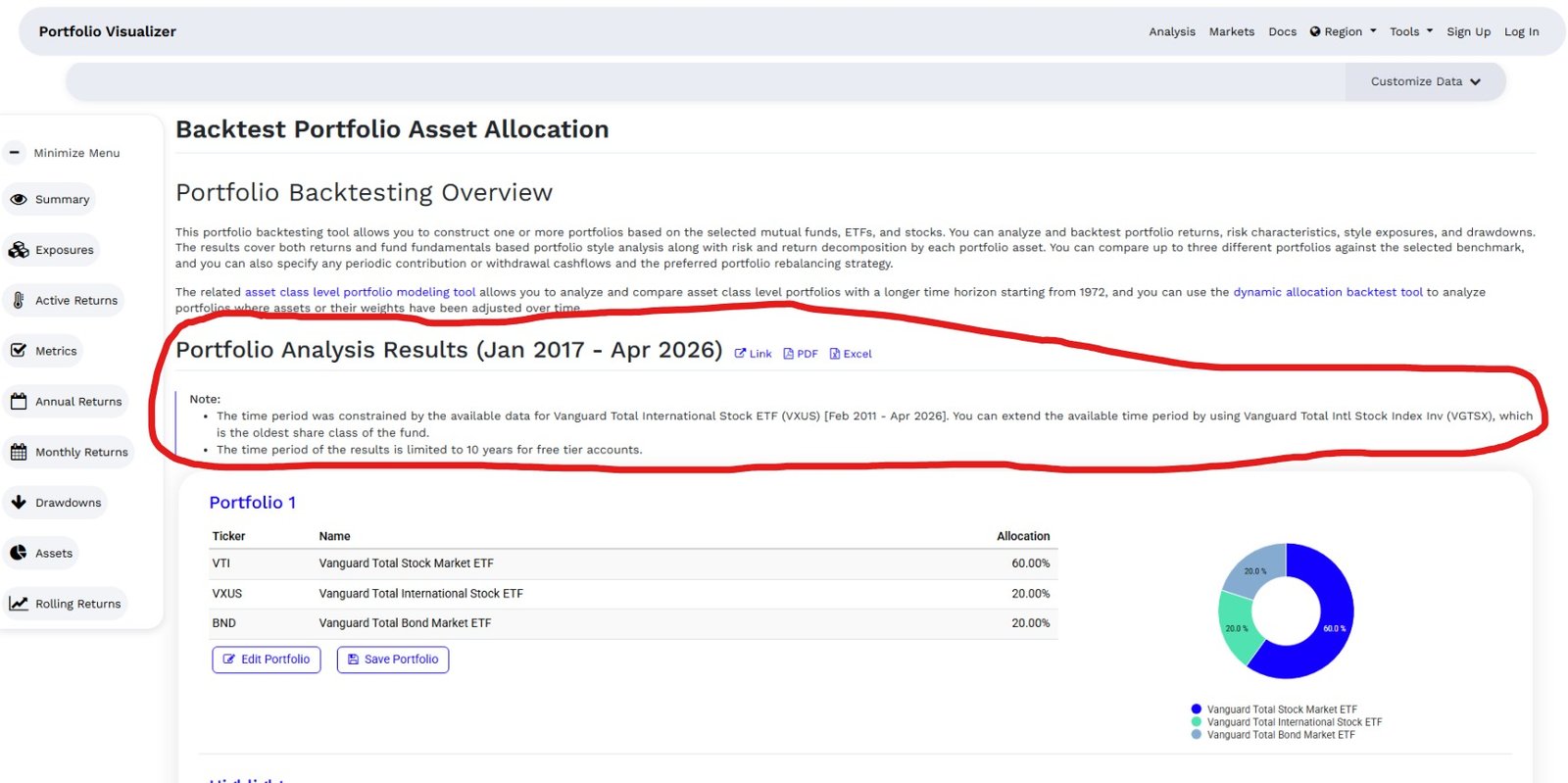Open the Docs page

pyautogui.click(x=1282, y=31)
